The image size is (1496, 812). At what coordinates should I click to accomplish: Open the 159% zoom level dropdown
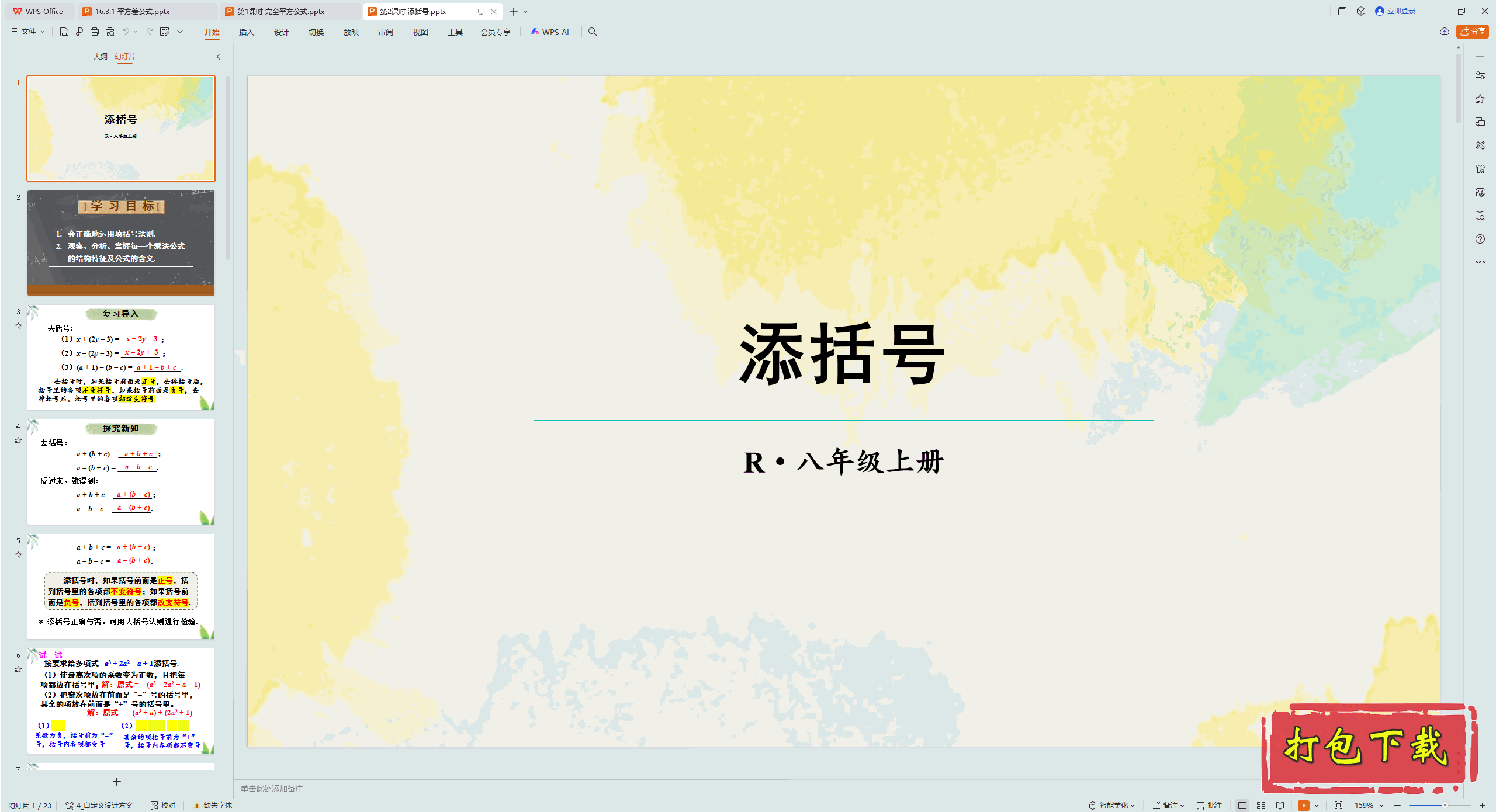[x=1369, y=805]
